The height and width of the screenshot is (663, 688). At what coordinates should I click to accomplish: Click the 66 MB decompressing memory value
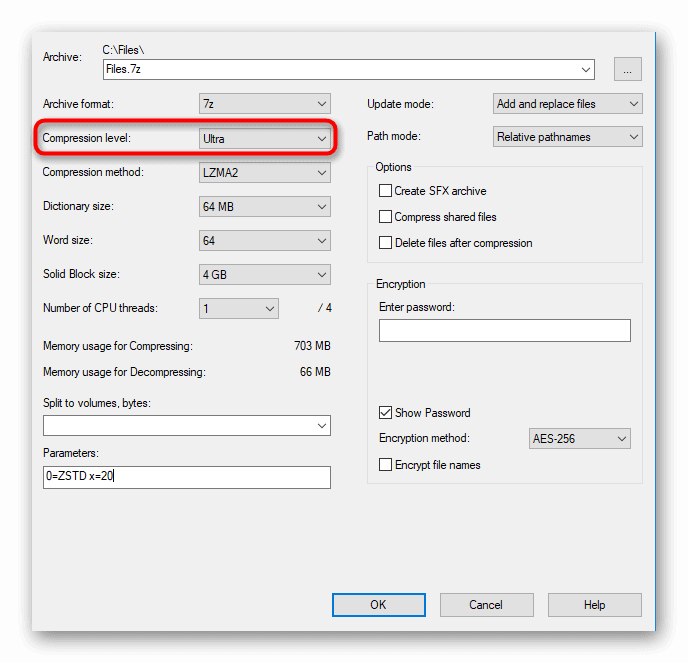(x=315, y=372)
